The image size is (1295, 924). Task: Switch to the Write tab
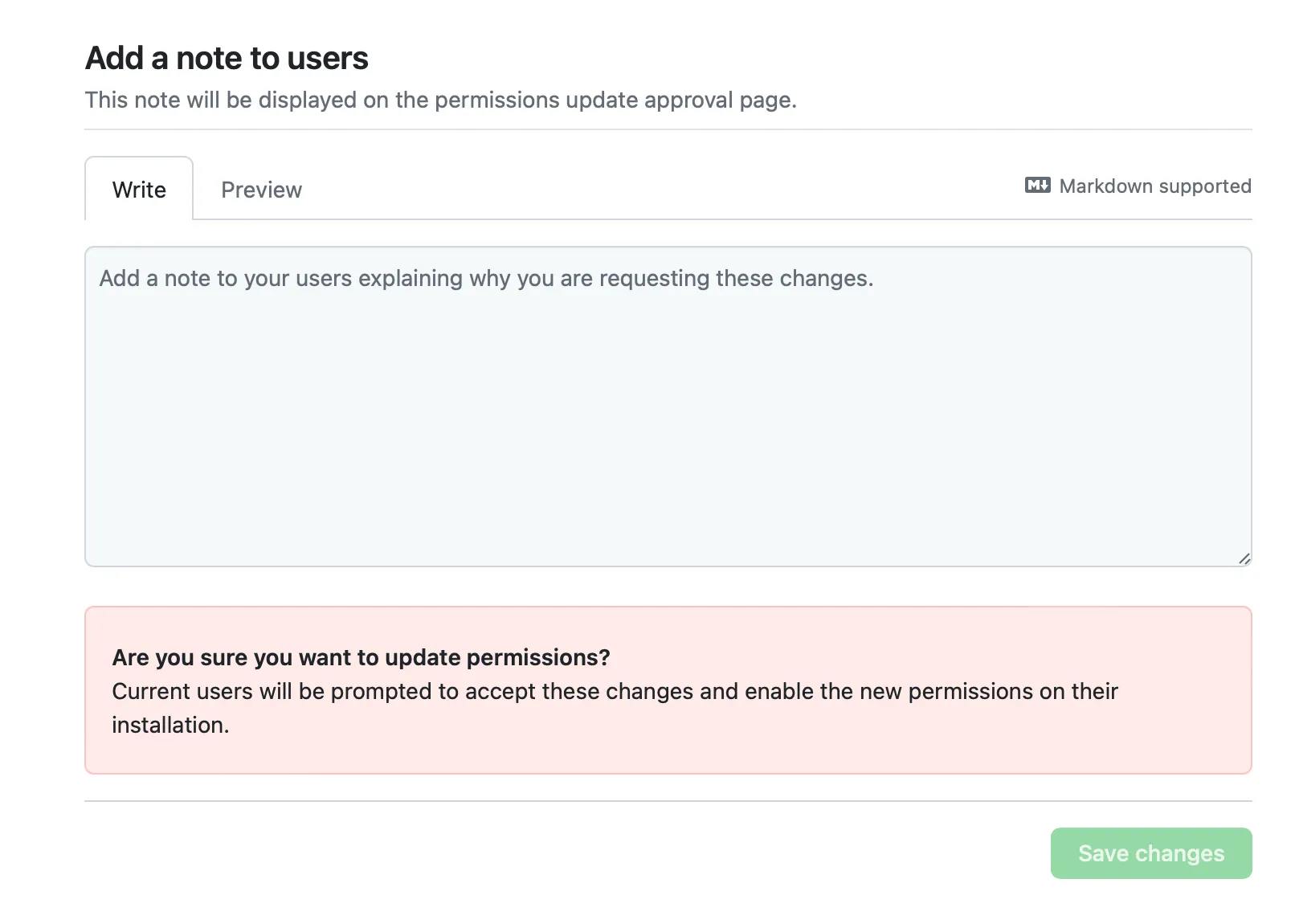pos(139,190)
